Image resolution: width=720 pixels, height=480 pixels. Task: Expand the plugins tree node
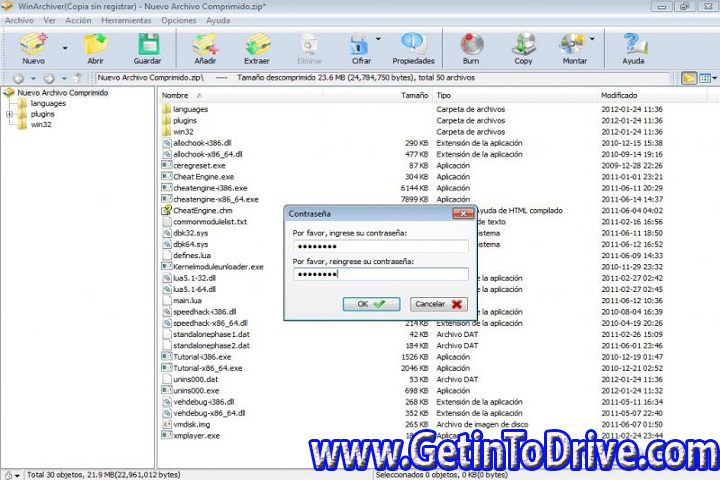point(9,114)
